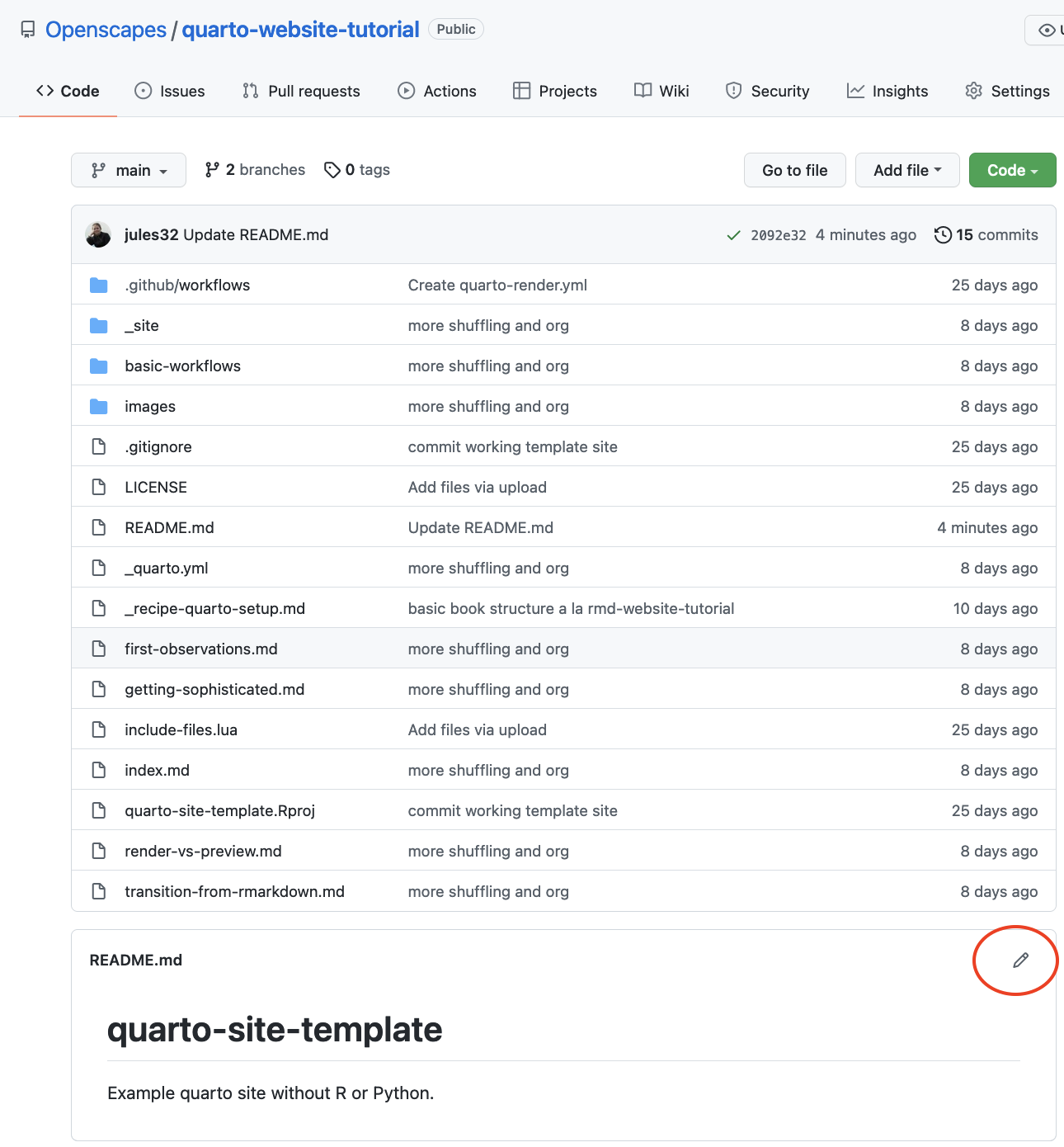Expand the main branch dropdown
1064x1147 pixels.
point(129,170)
